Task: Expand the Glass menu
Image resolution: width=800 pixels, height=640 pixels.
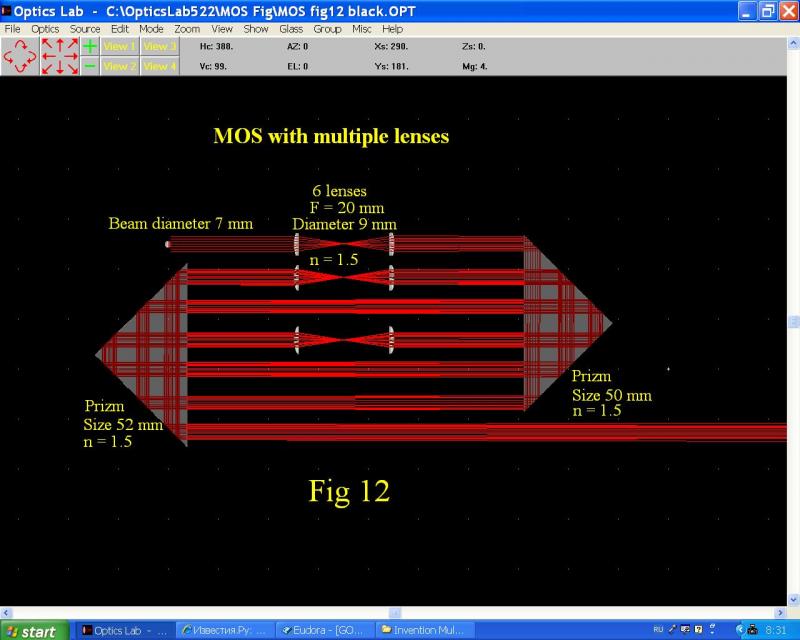Action: coord(291,29)
